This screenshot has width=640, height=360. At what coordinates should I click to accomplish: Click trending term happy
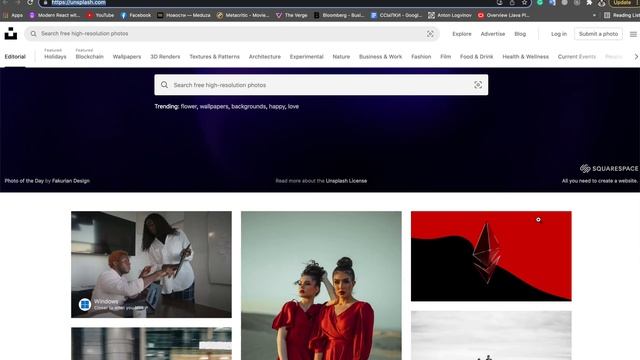coord(277,107)
